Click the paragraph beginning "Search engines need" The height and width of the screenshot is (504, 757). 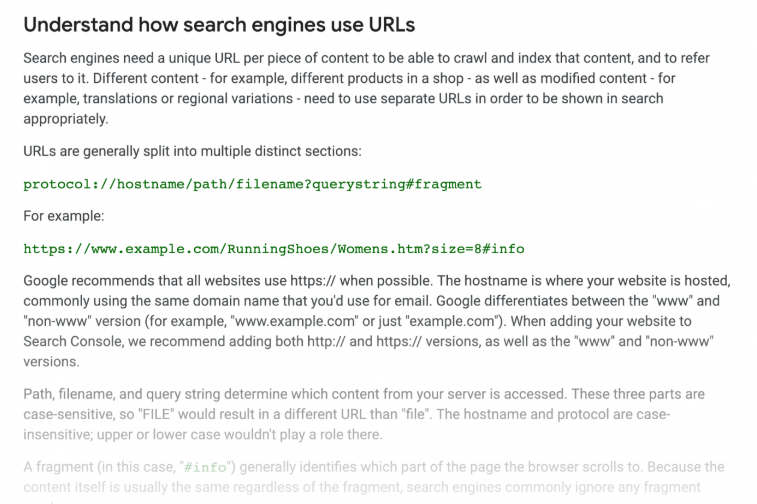[x=366, y=88]
